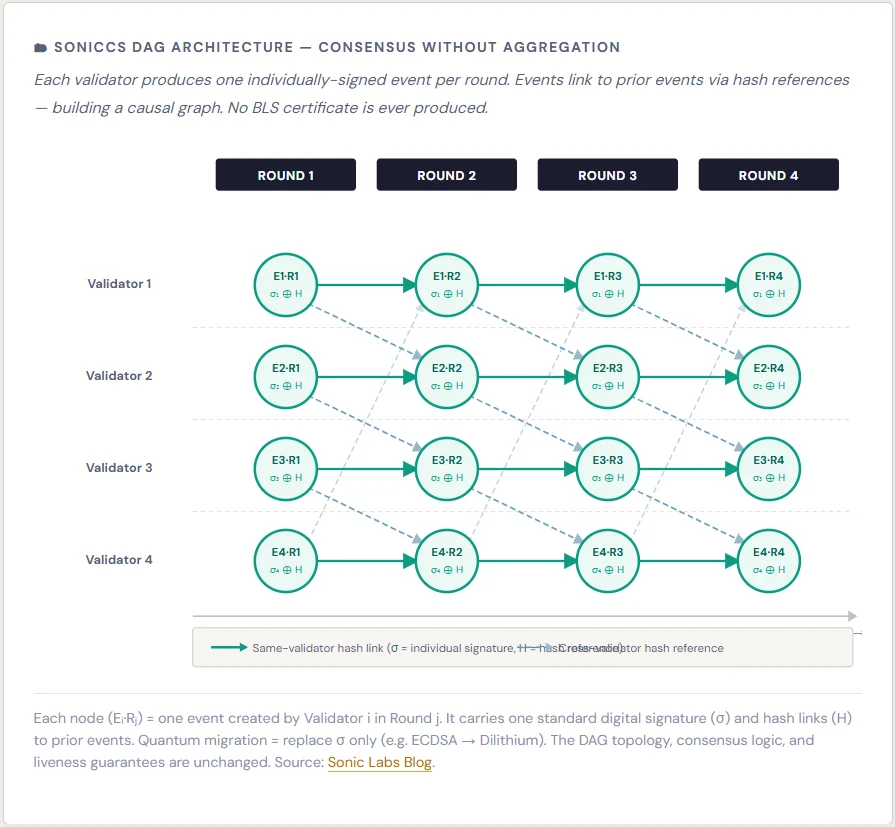Screen dimensions: 895x827
Task: Click the E1·R4 event node
Action: tap(769, 285)
